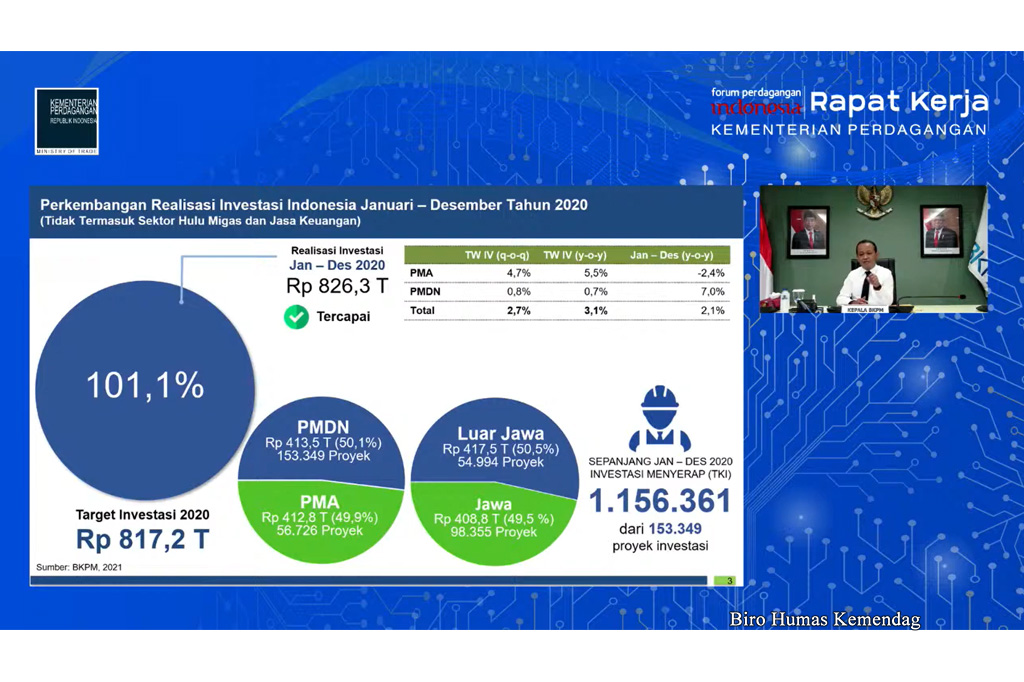Click the 'Rp 826,3 T' value
1024x682 pixels.
337,286
